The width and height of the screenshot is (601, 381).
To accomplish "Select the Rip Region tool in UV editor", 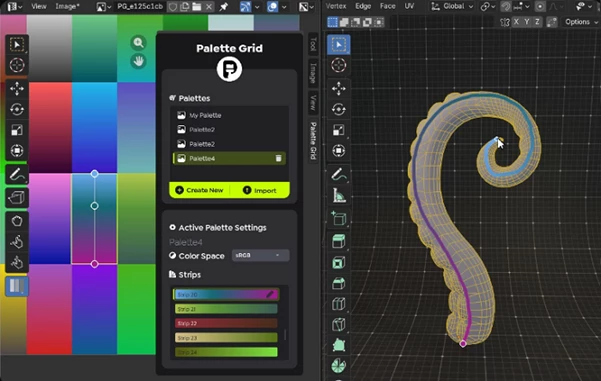I will coord(17,198).
